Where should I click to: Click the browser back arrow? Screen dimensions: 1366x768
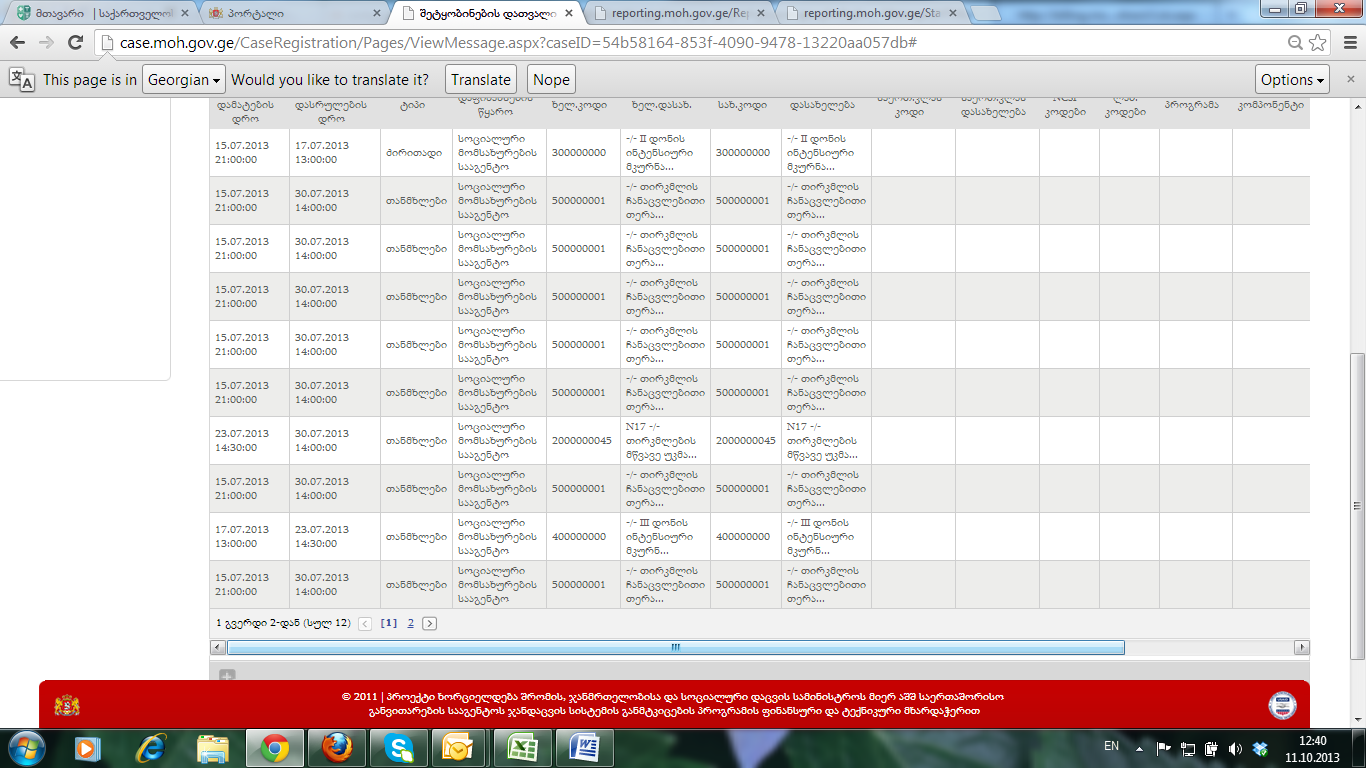(17, 43)
